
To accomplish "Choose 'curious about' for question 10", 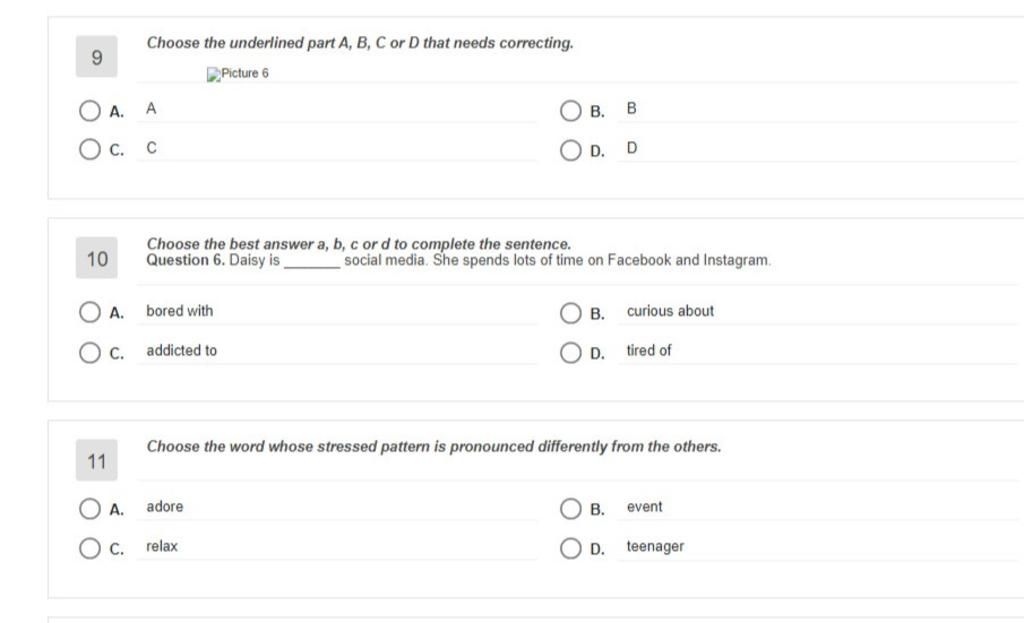I will tap(570, 312).
